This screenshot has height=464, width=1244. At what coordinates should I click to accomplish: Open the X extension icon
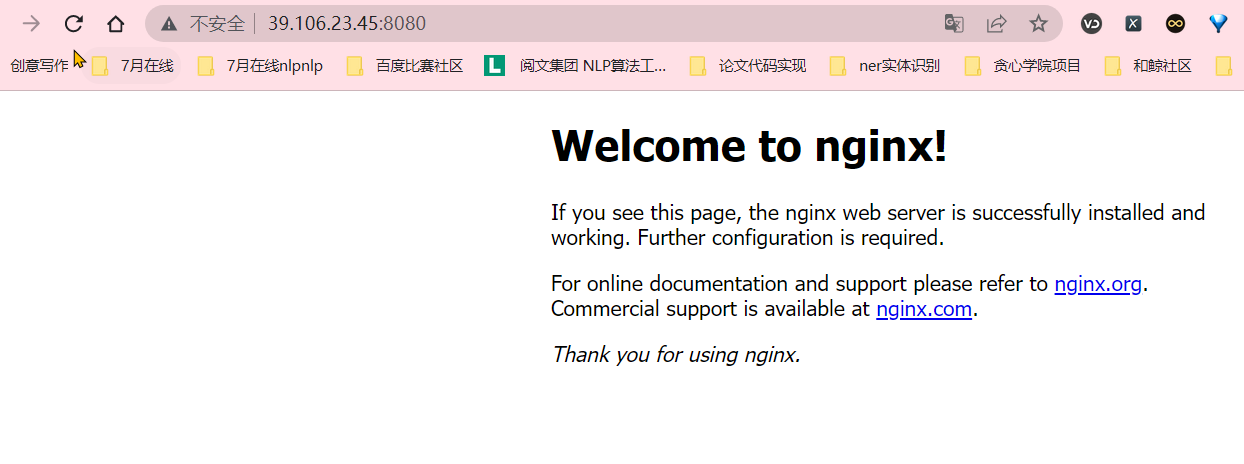point(1133,23)
